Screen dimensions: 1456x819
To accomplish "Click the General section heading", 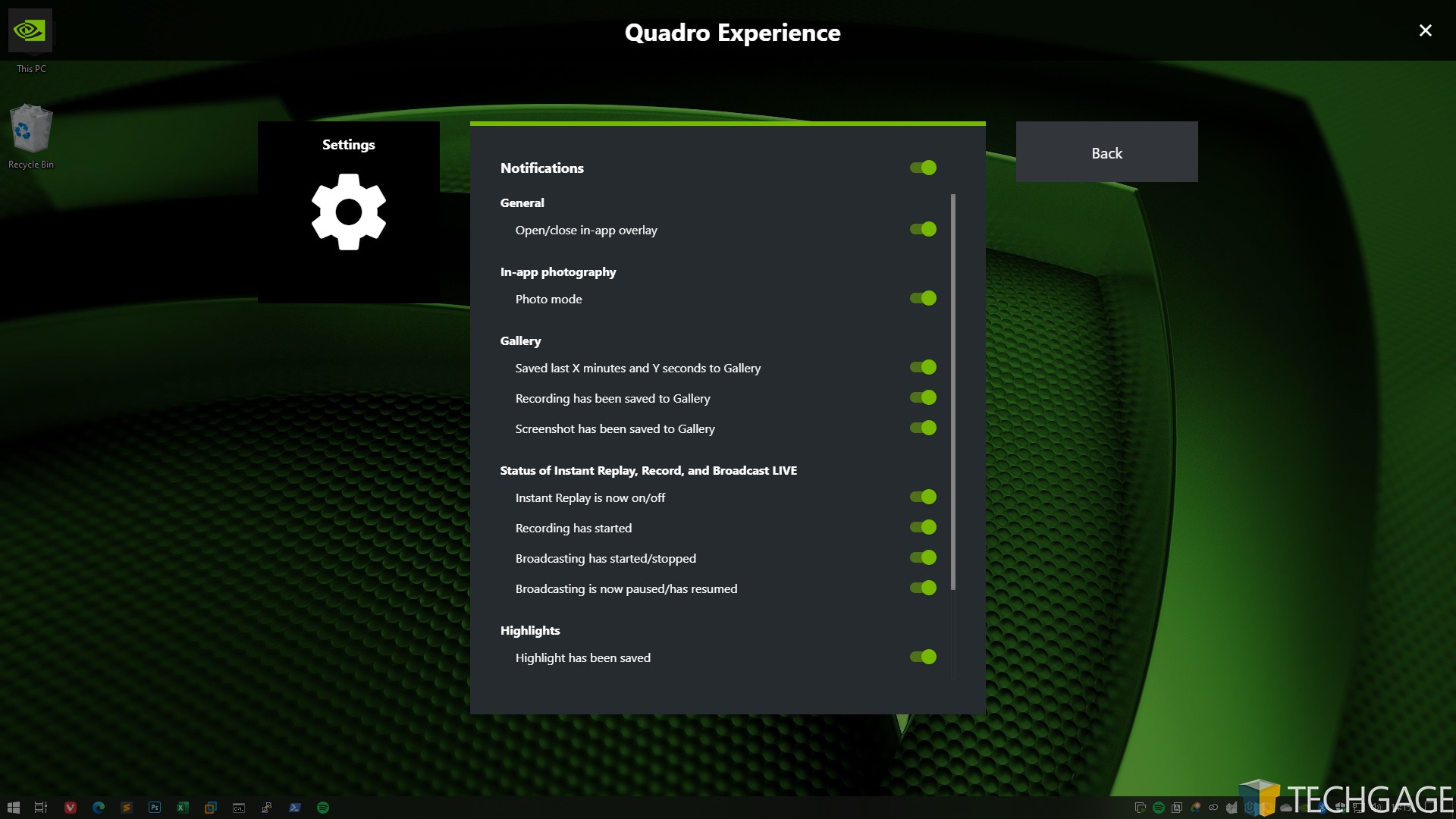I will (x=522, y=202).
